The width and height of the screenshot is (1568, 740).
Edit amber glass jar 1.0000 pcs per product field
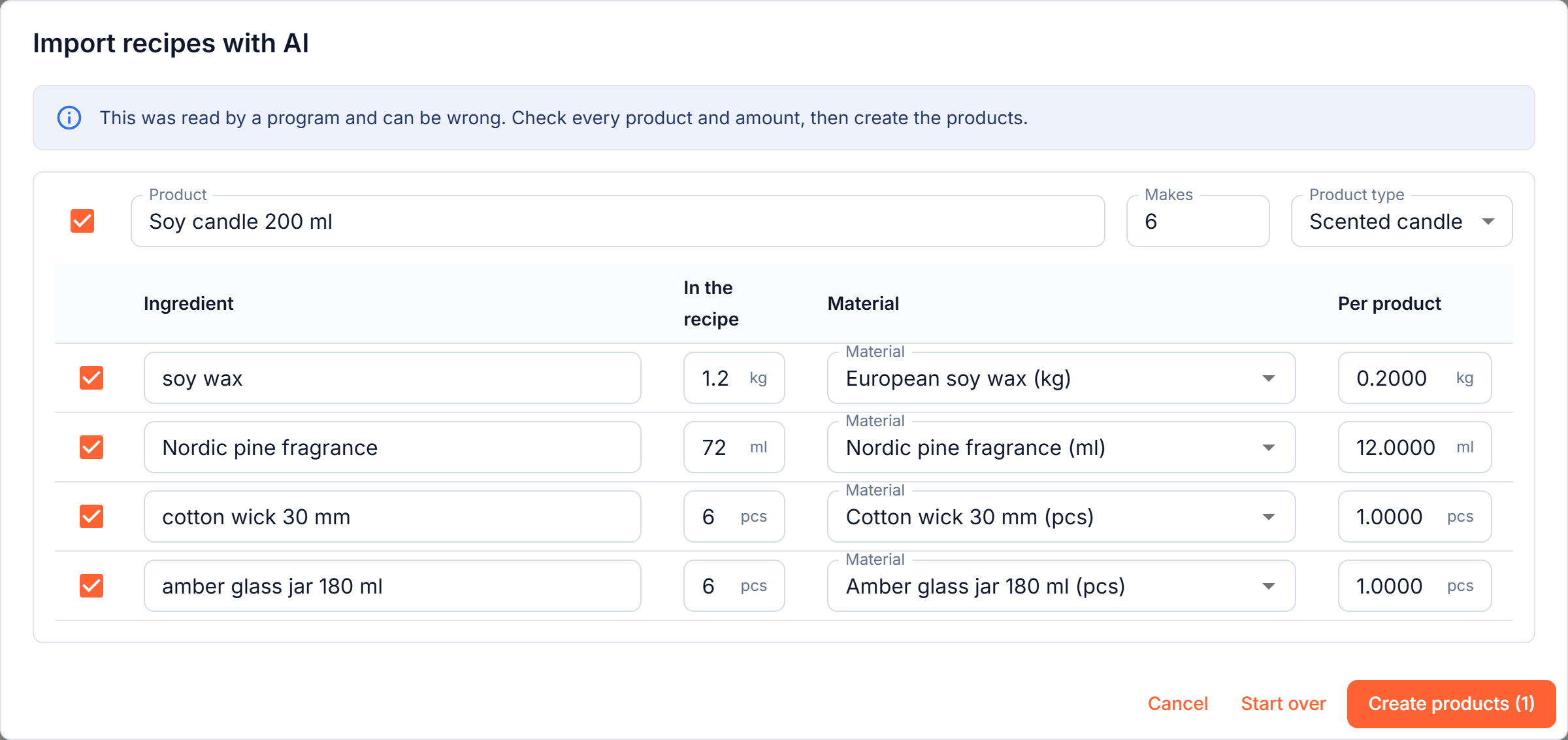pyautogui.click(x=1414, y=586)
